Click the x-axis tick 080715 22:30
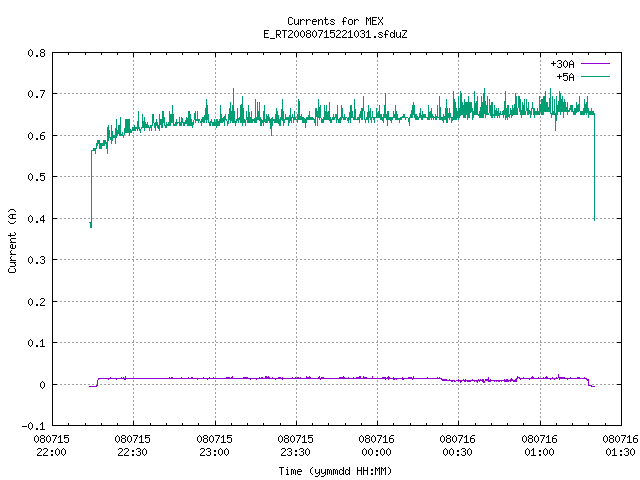Screen dimensions: 640x480 (x=133, y=445)
